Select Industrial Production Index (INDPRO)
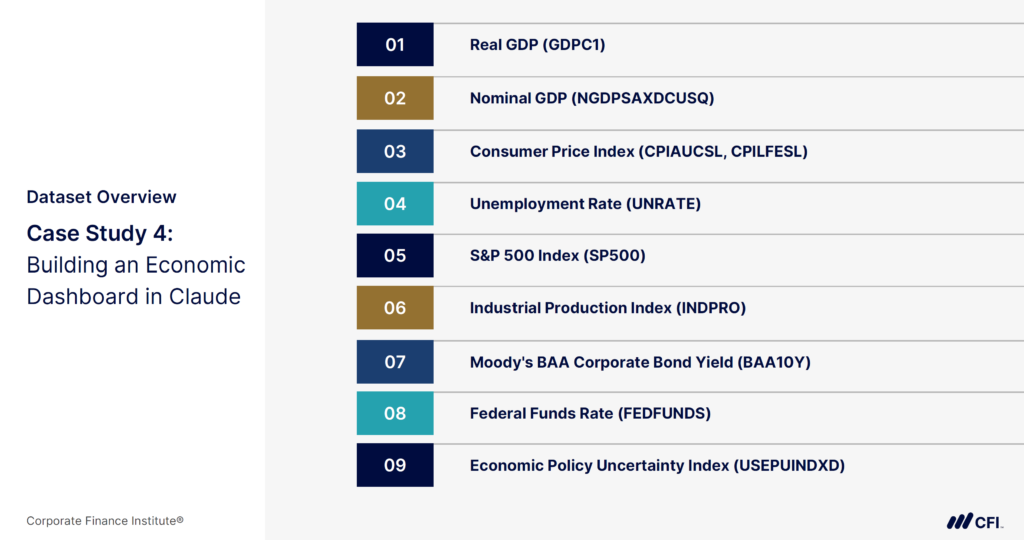Screen dimensions: 1024x540 [607, 308]
